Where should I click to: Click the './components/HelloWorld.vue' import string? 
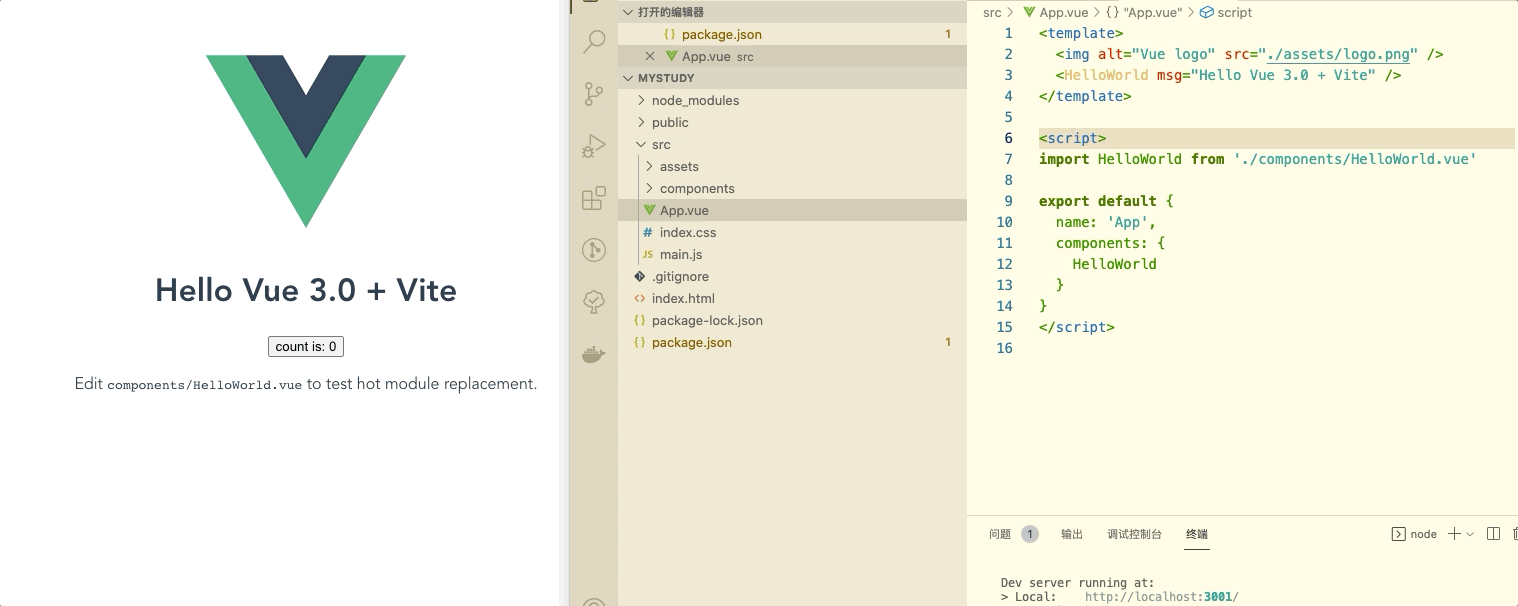click(1355, 159)
